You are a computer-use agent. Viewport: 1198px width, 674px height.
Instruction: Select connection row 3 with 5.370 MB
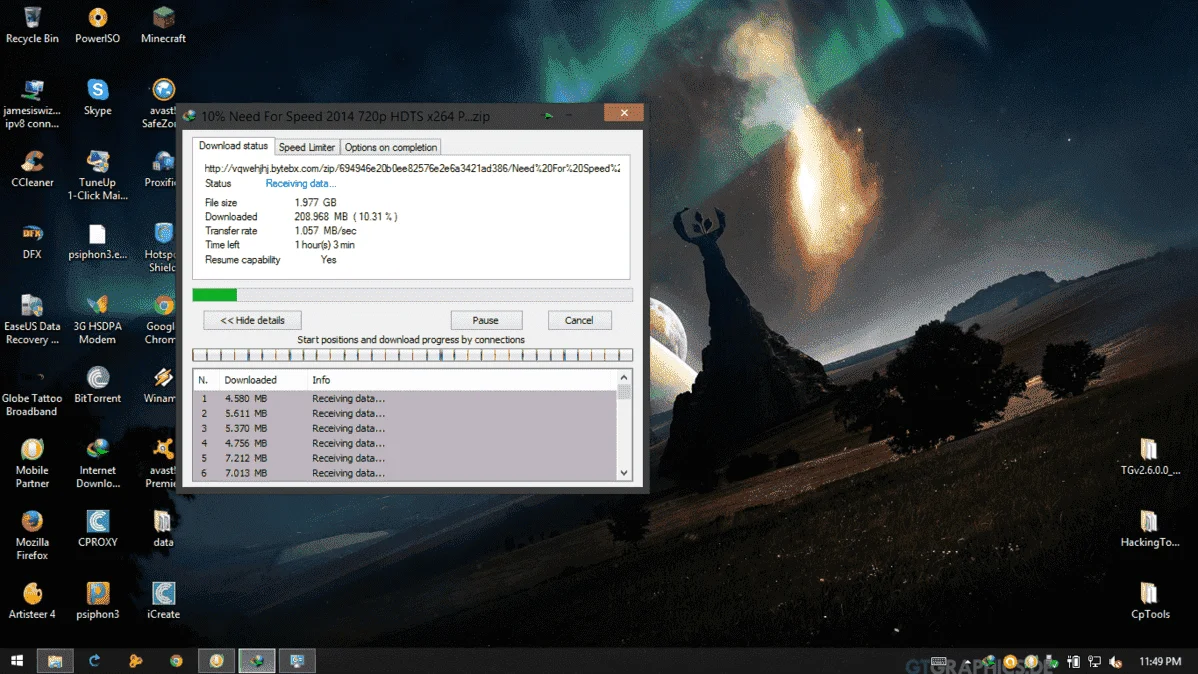(405, 429)
